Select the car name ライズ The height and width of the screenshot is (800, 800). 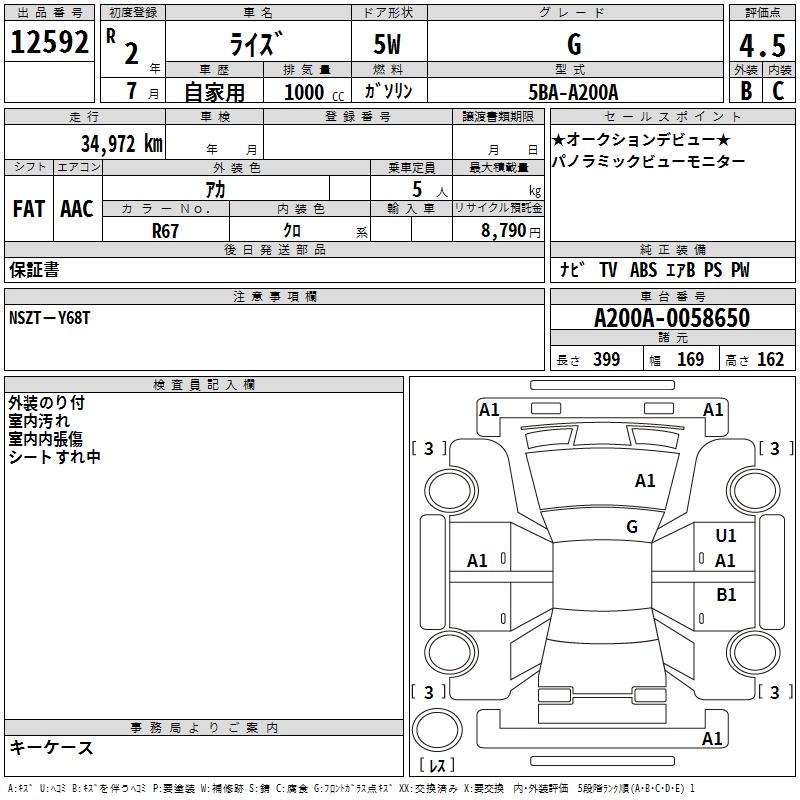click(256, 44)
